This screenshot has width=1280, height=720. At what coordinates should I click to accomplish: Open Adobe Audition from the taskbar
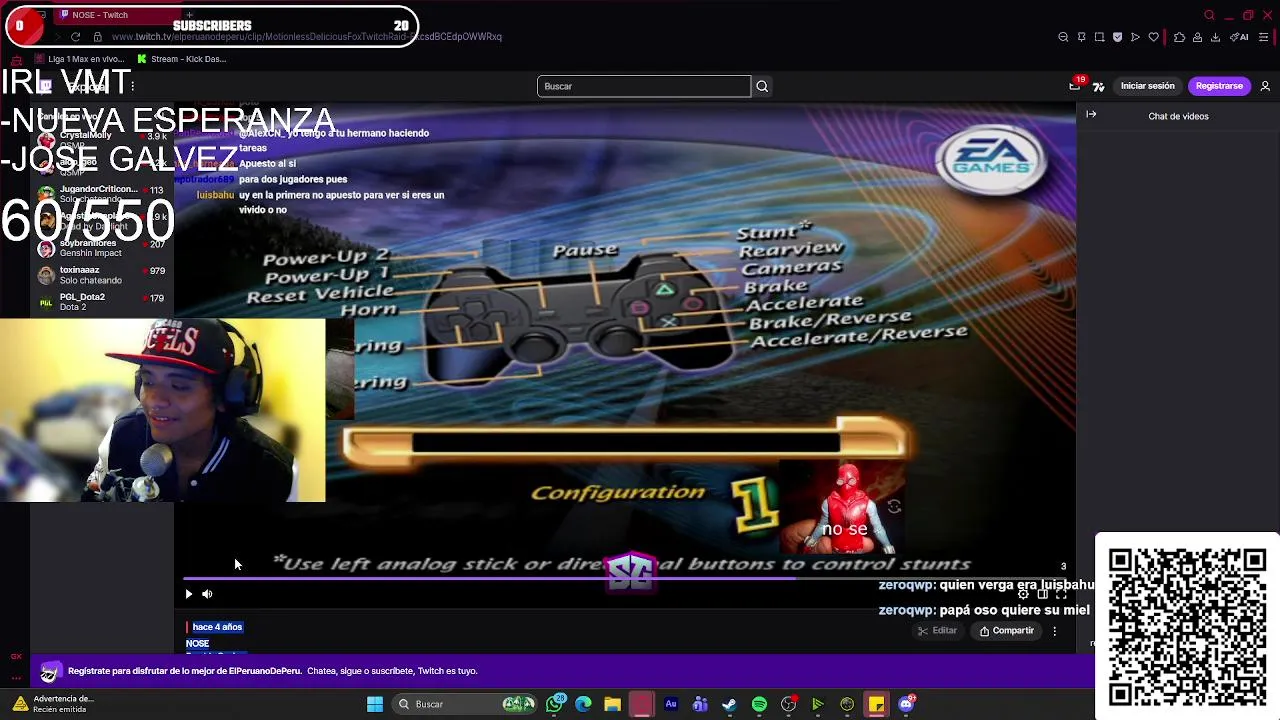coord(671,704)
